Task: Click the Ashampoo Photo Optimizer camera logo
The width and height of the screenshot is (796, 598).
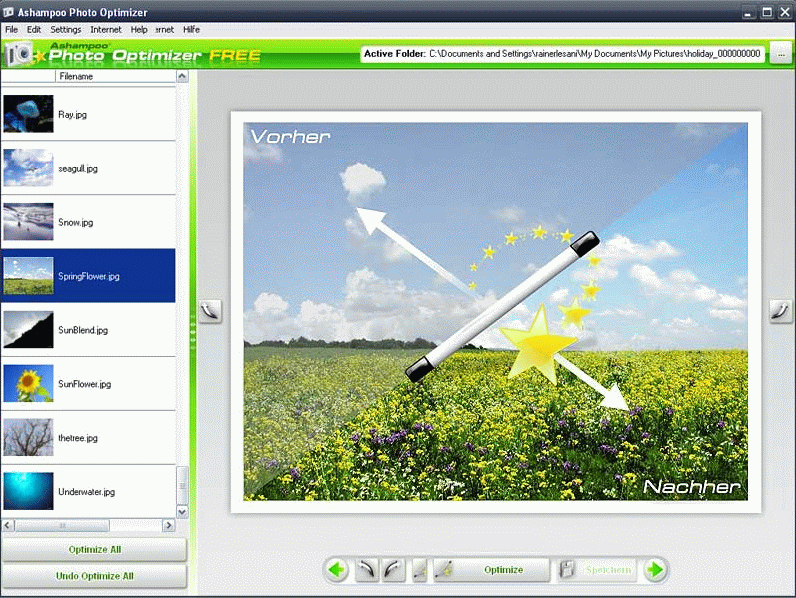Action: click(20, 54)
